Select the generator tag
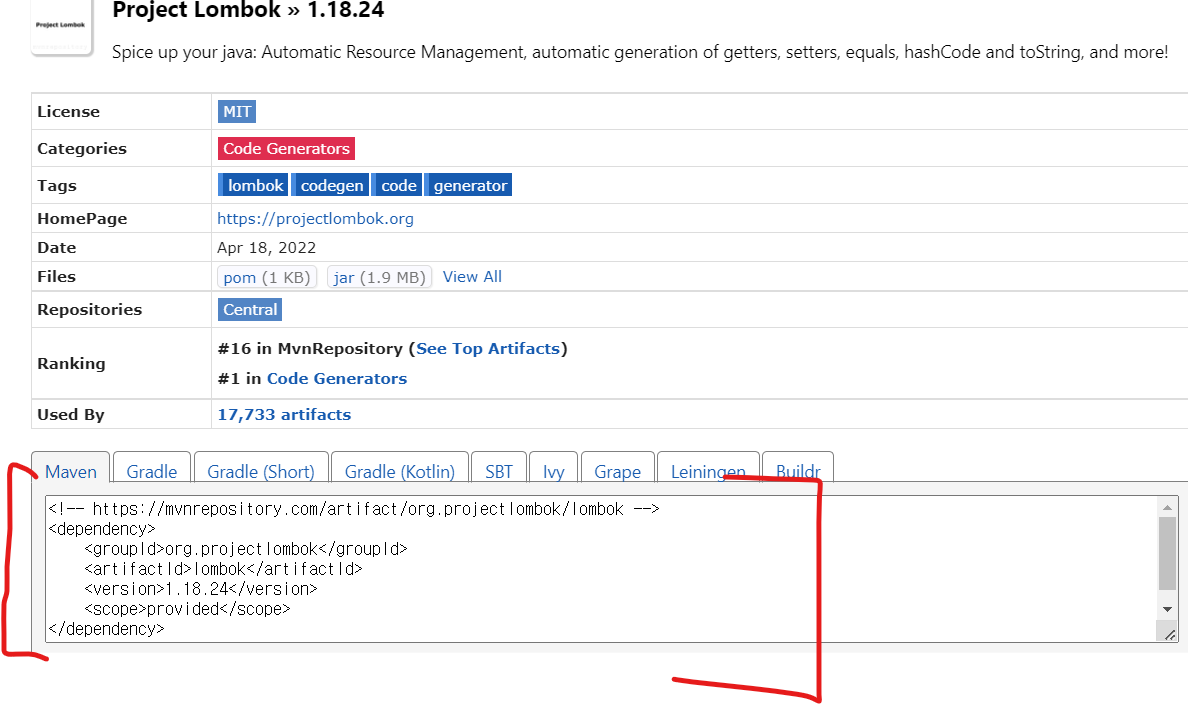The image size is (1188, 705). (x=468, y=186)
